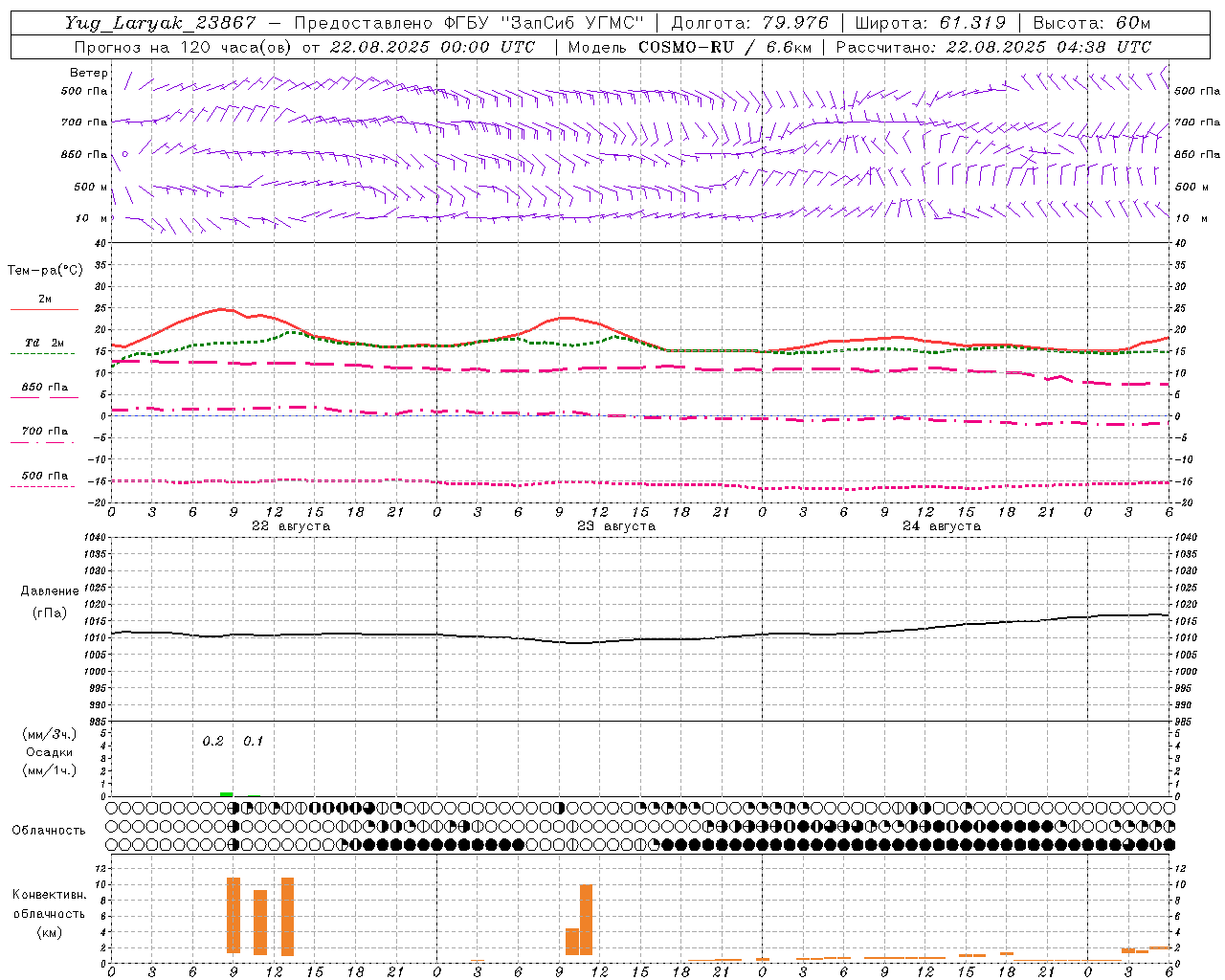Click the "Прогноз на 120 часа(ов)" text

(x=185, y=47)
